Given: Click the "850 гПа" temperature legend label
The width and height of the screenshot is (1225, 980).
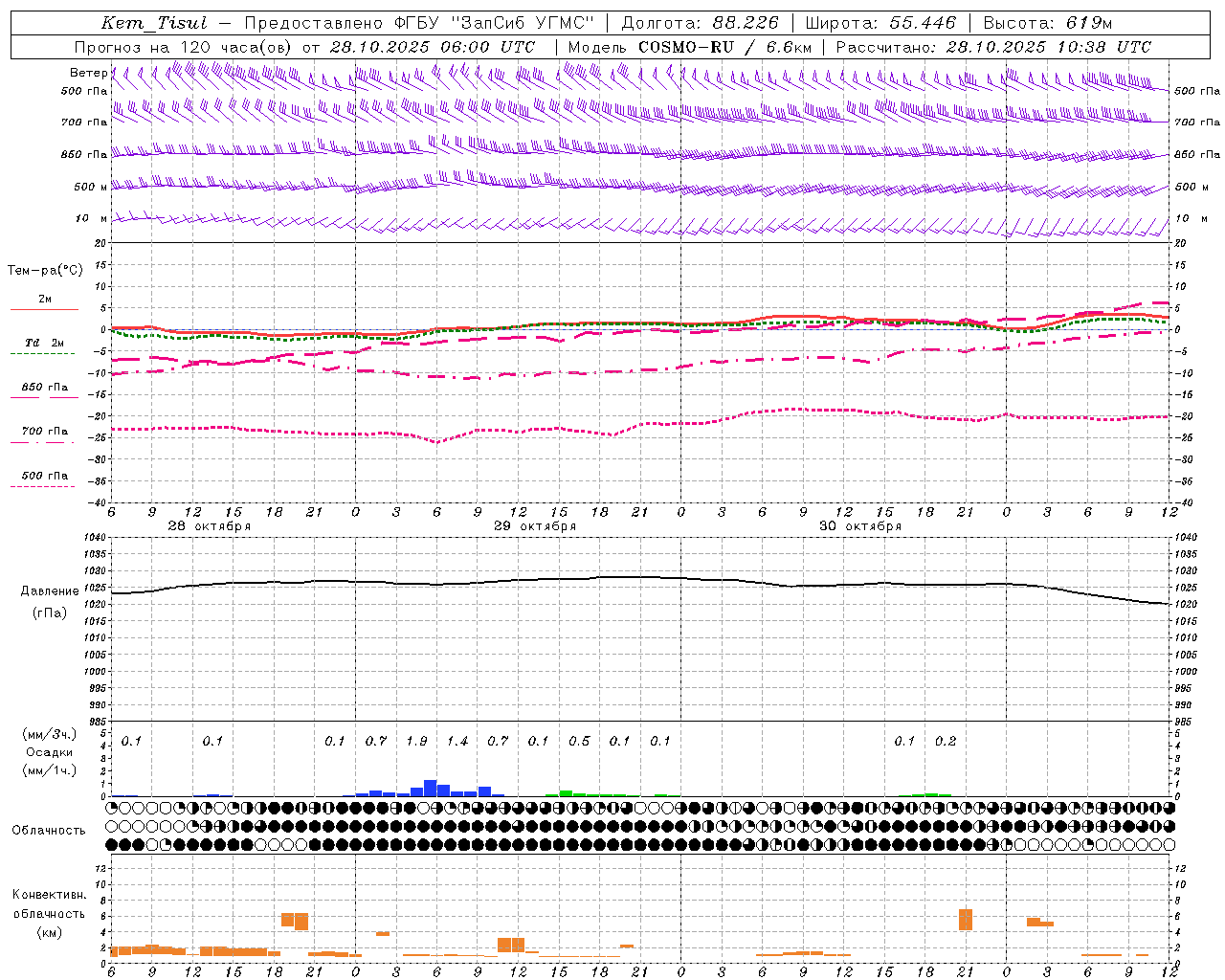Looking at the screenshot, I should tap(44, 388).
